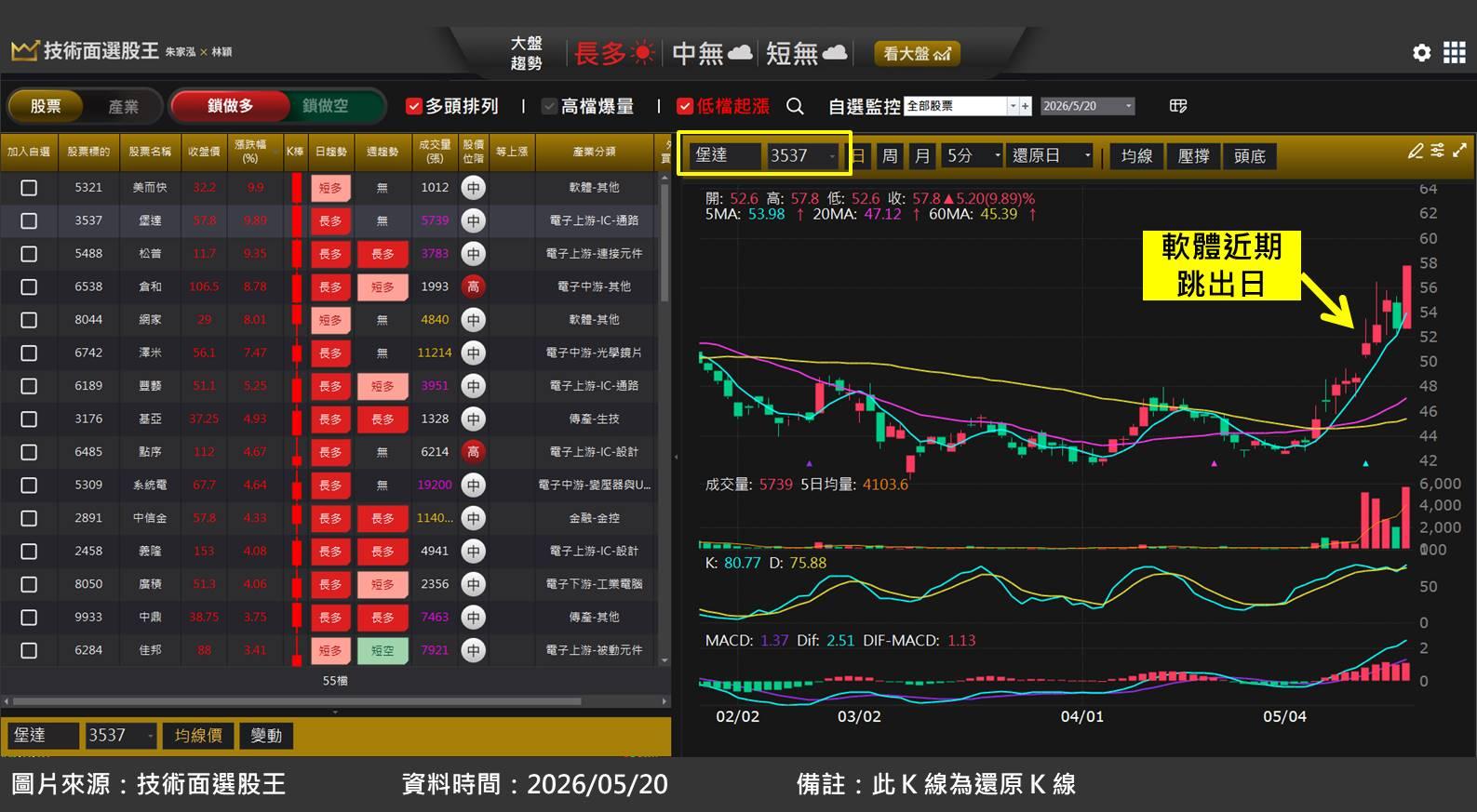
Task: Select the 鎖做空 mode
Action: tap(326, 106)
